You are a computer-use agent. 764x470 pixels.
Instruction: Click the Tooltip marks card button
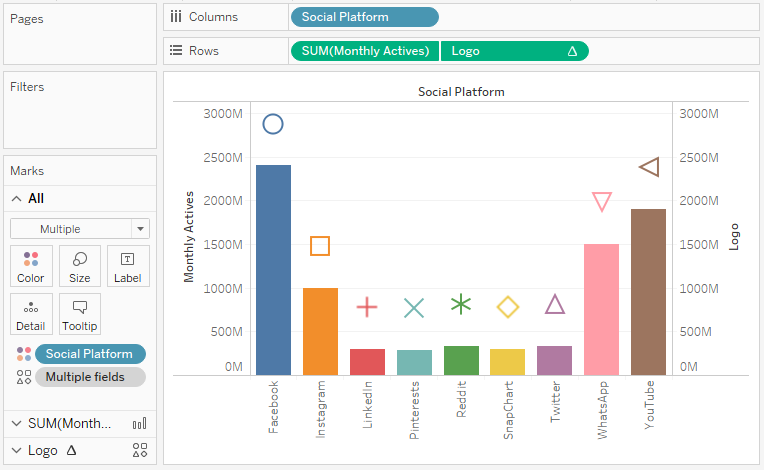click(79, 314)
